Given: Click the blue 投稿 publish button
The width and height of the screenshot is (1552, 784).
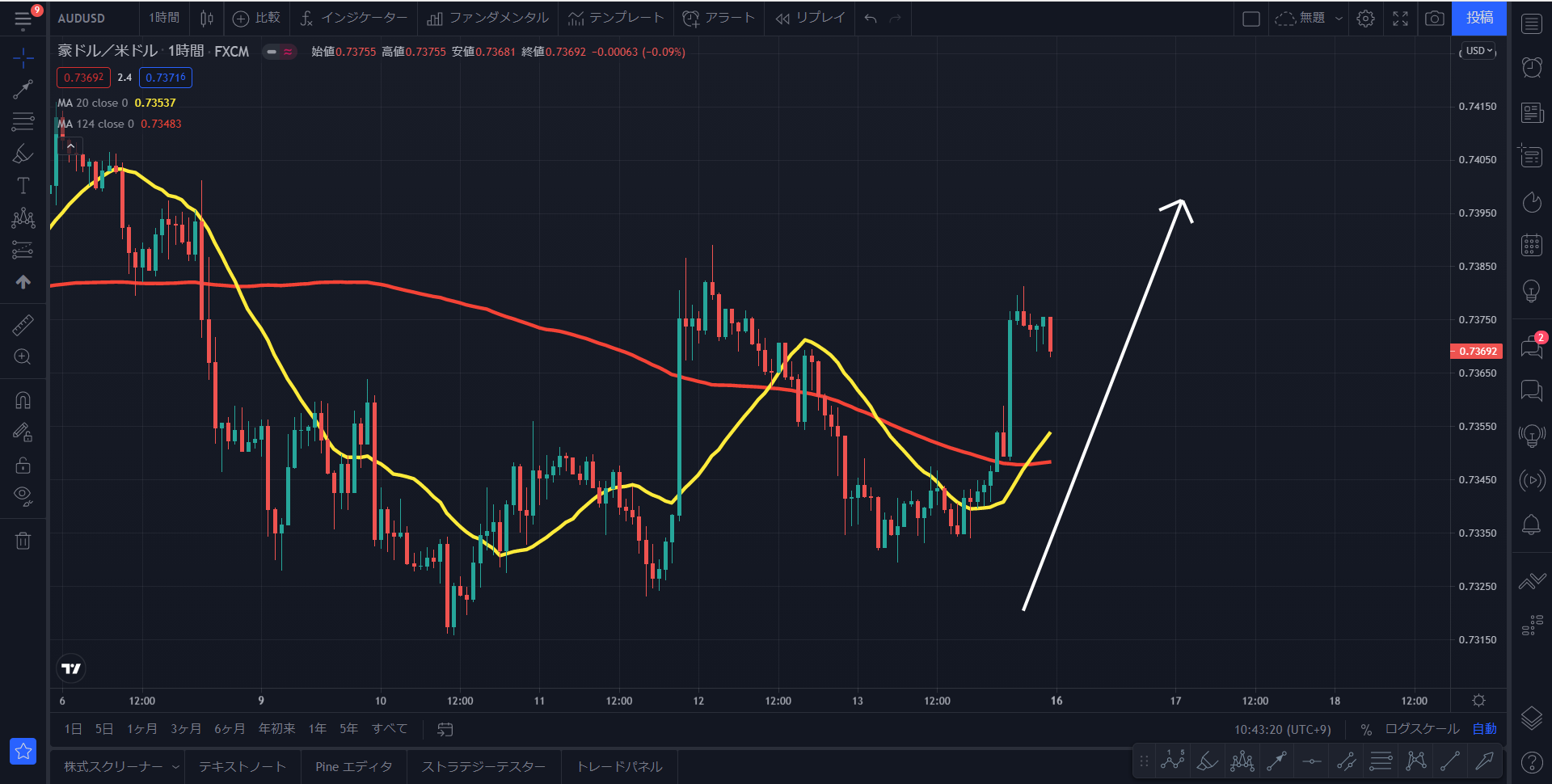Looking at the screenshot, I should (x=1479, y=19).
